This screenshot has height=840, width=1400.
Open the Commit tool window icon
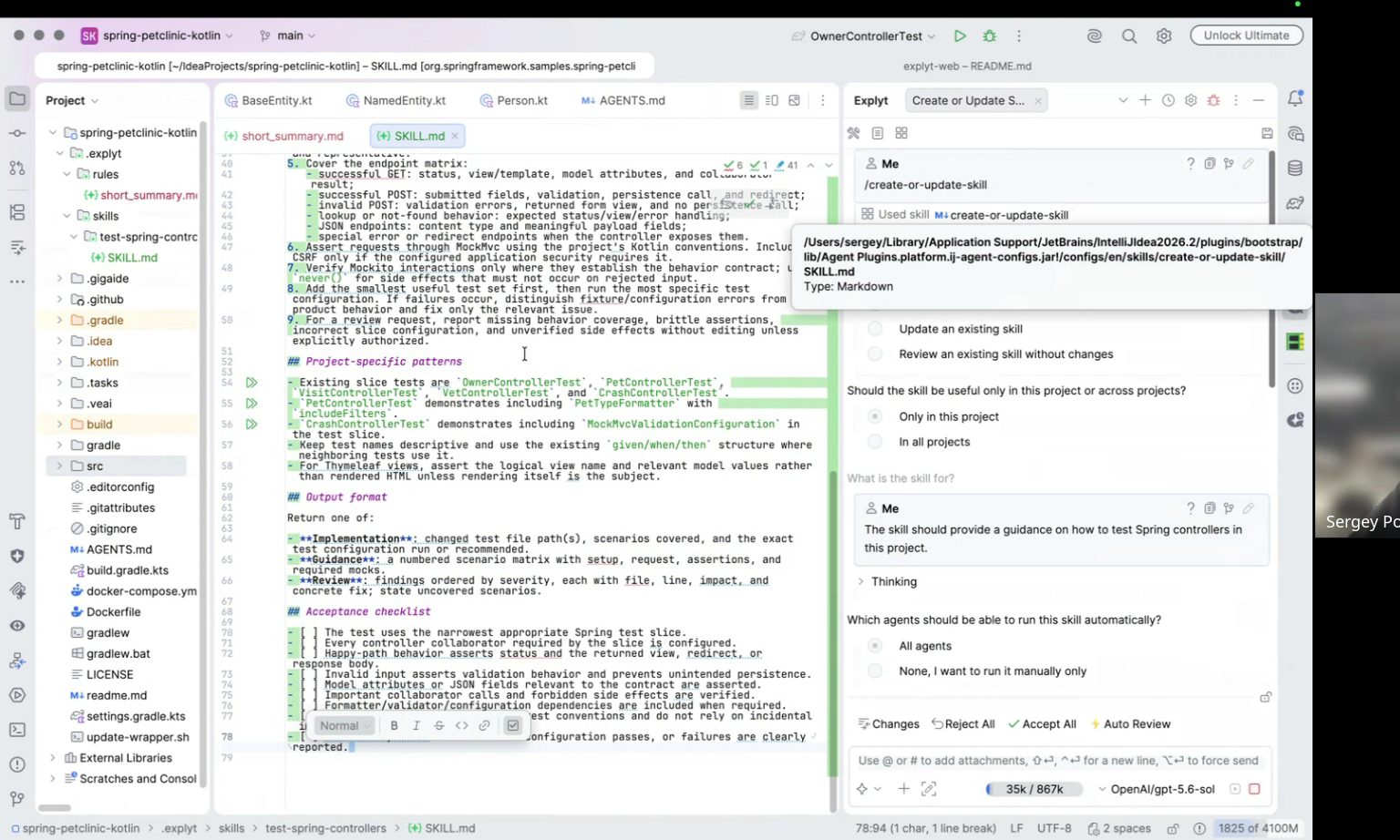[17, 133]
